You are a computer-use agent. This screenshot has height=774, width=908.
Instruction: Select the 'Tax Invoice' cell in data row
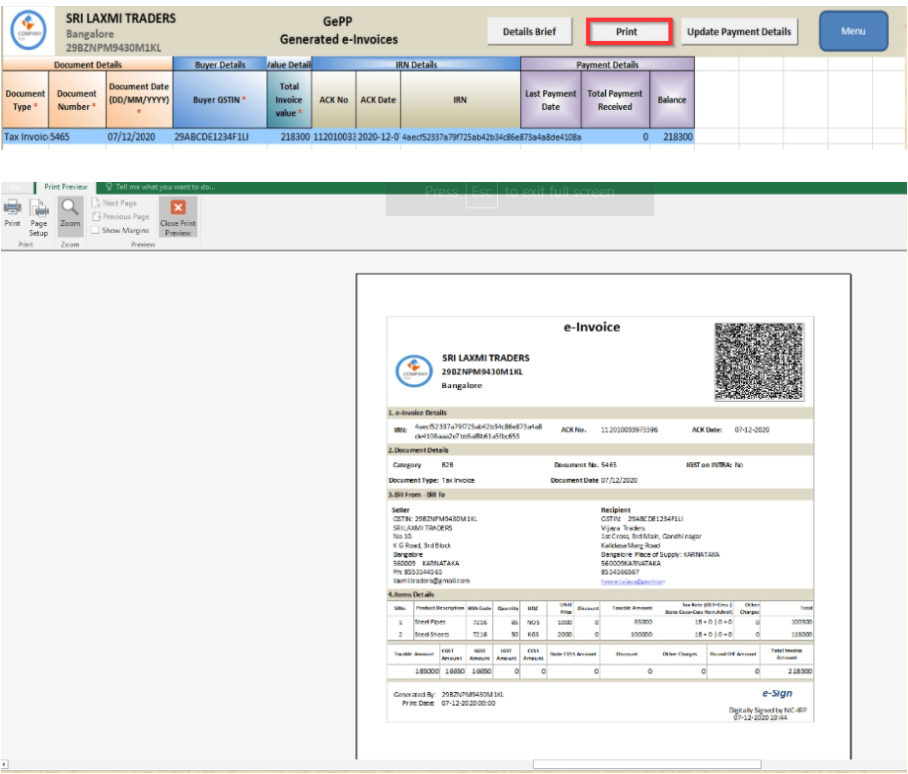[x=25, y=137]
